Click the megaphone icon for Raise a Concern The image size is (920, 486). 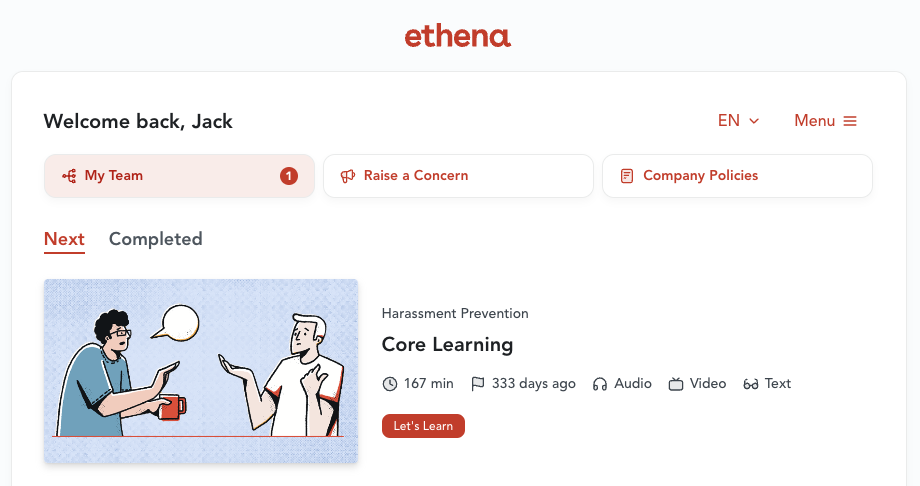348,176
